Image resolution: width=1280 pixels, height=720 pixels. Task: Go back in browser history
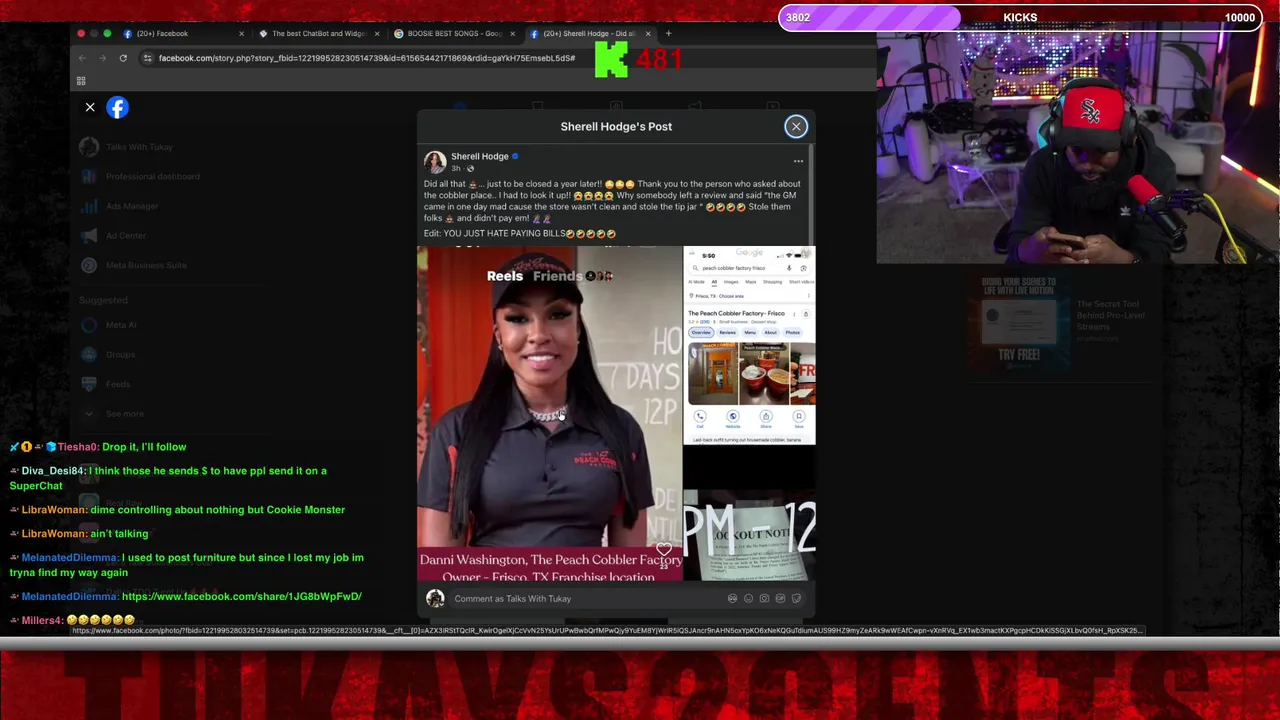tap(82, 58)
